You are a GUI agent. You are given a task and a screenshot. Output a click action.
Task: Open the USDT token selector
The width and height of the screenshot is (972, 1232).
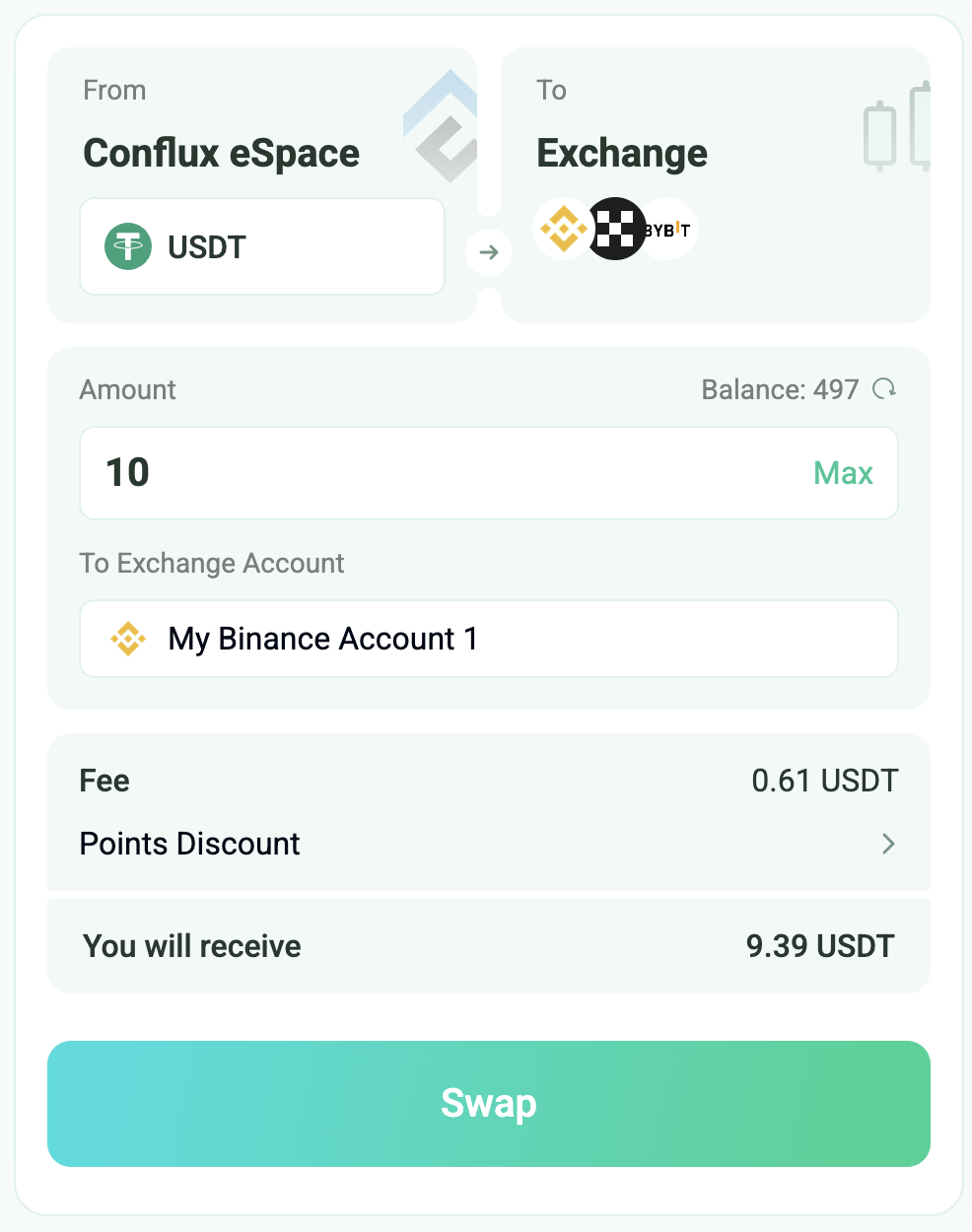tap(262, 246)
